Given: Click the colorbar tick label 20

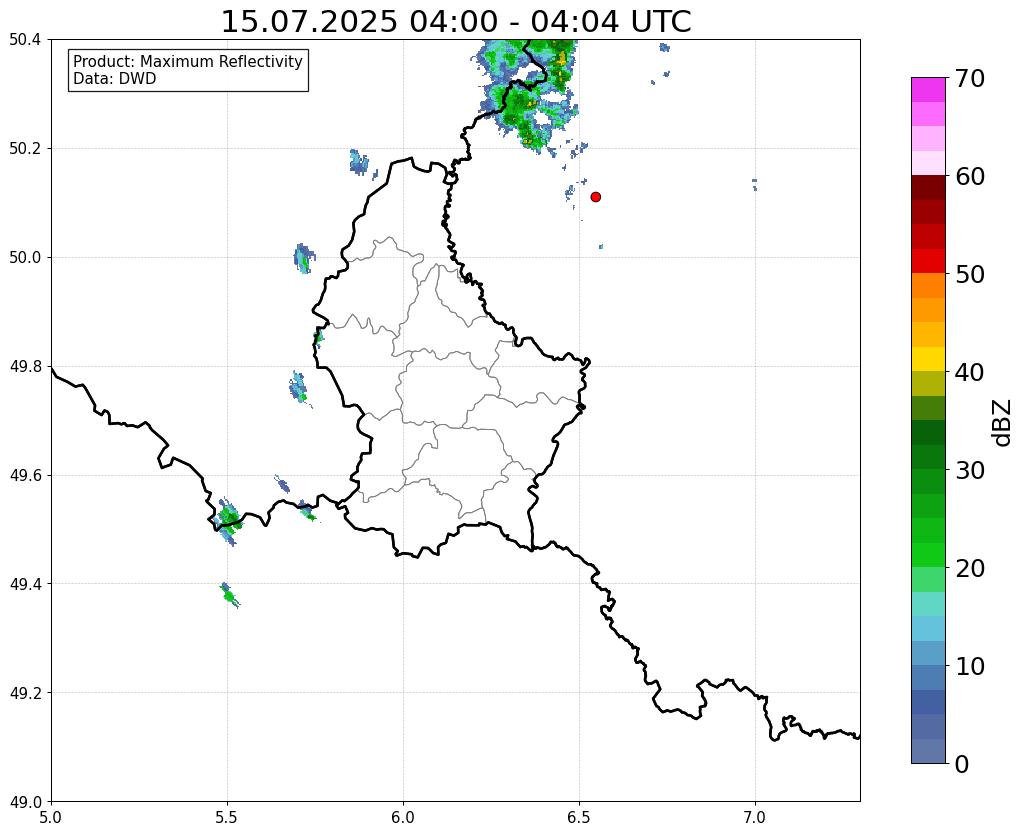Looking at the screenshot, I should [969, 568].
